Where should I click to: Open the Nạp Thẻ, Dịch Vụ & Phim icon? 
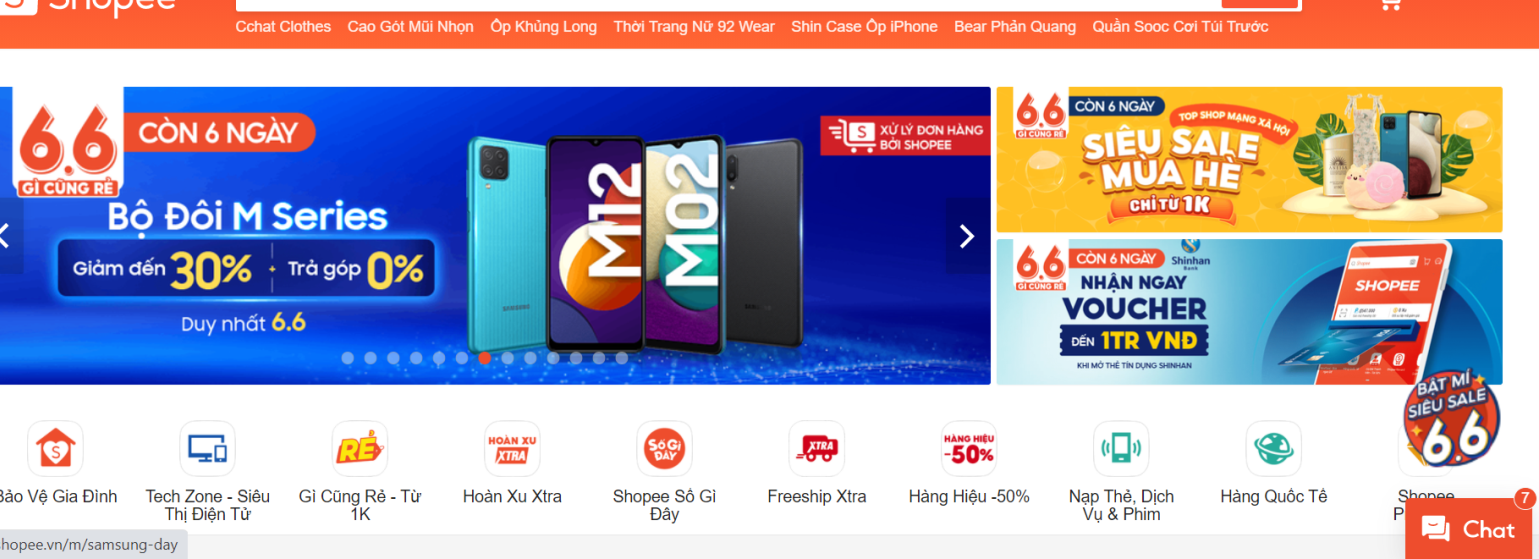point(1121,448)
